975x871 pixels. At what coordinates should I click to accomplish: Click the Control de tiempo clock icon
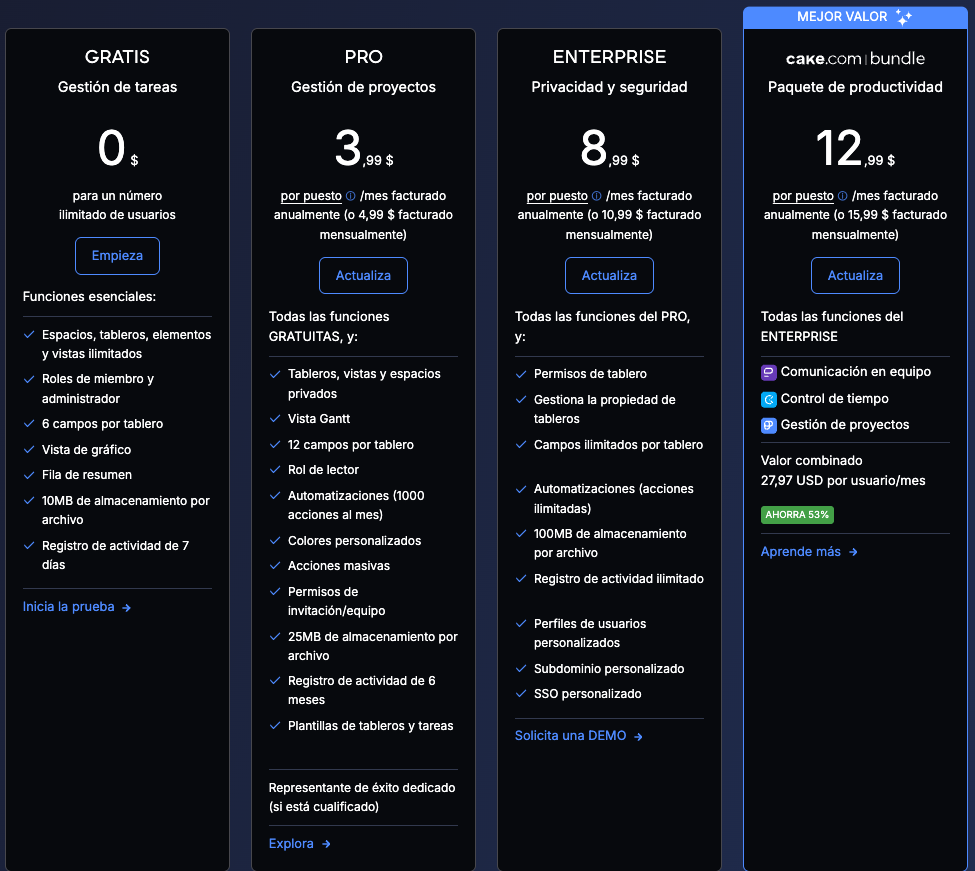[x=769, y=399]
